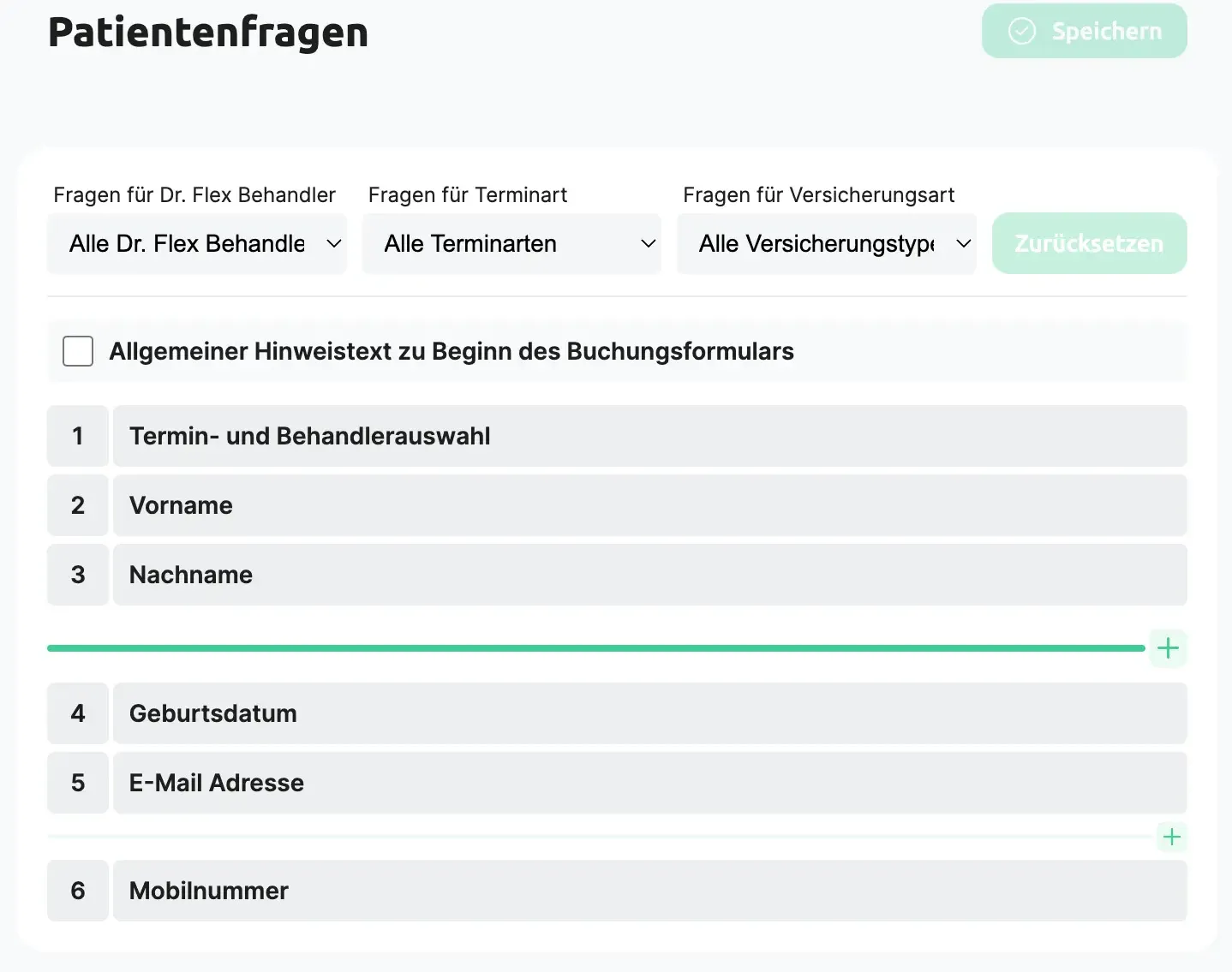Screen dimensions: 1232x972
Task: Click number 6 handle beside Mobilnummer
Action: click(x=78, y=891)
